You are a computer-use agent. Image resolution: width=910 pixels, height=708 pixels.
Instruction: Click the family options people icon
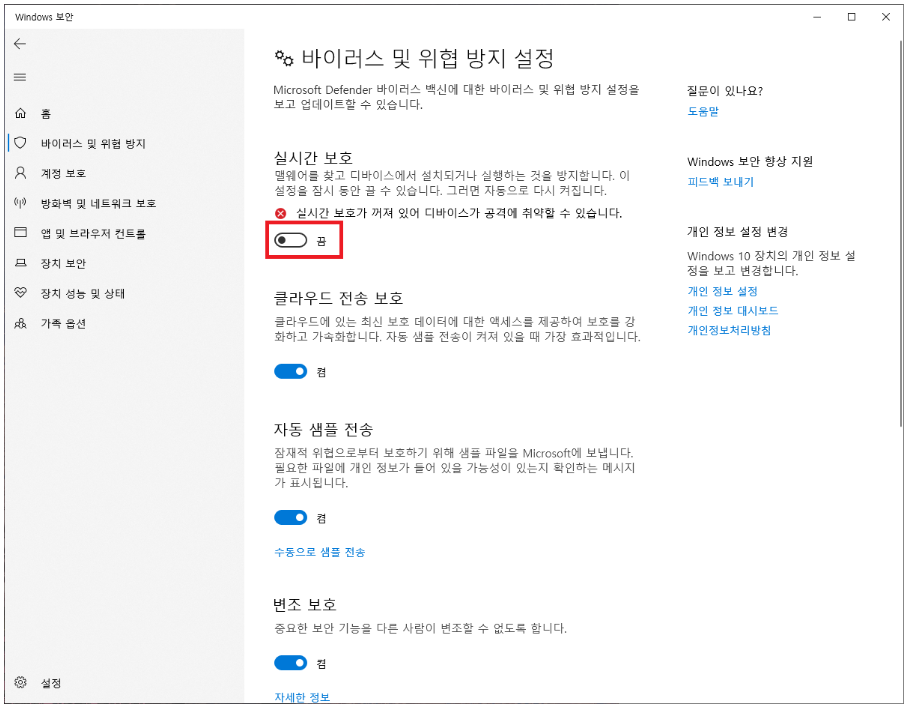click(20, 323)
